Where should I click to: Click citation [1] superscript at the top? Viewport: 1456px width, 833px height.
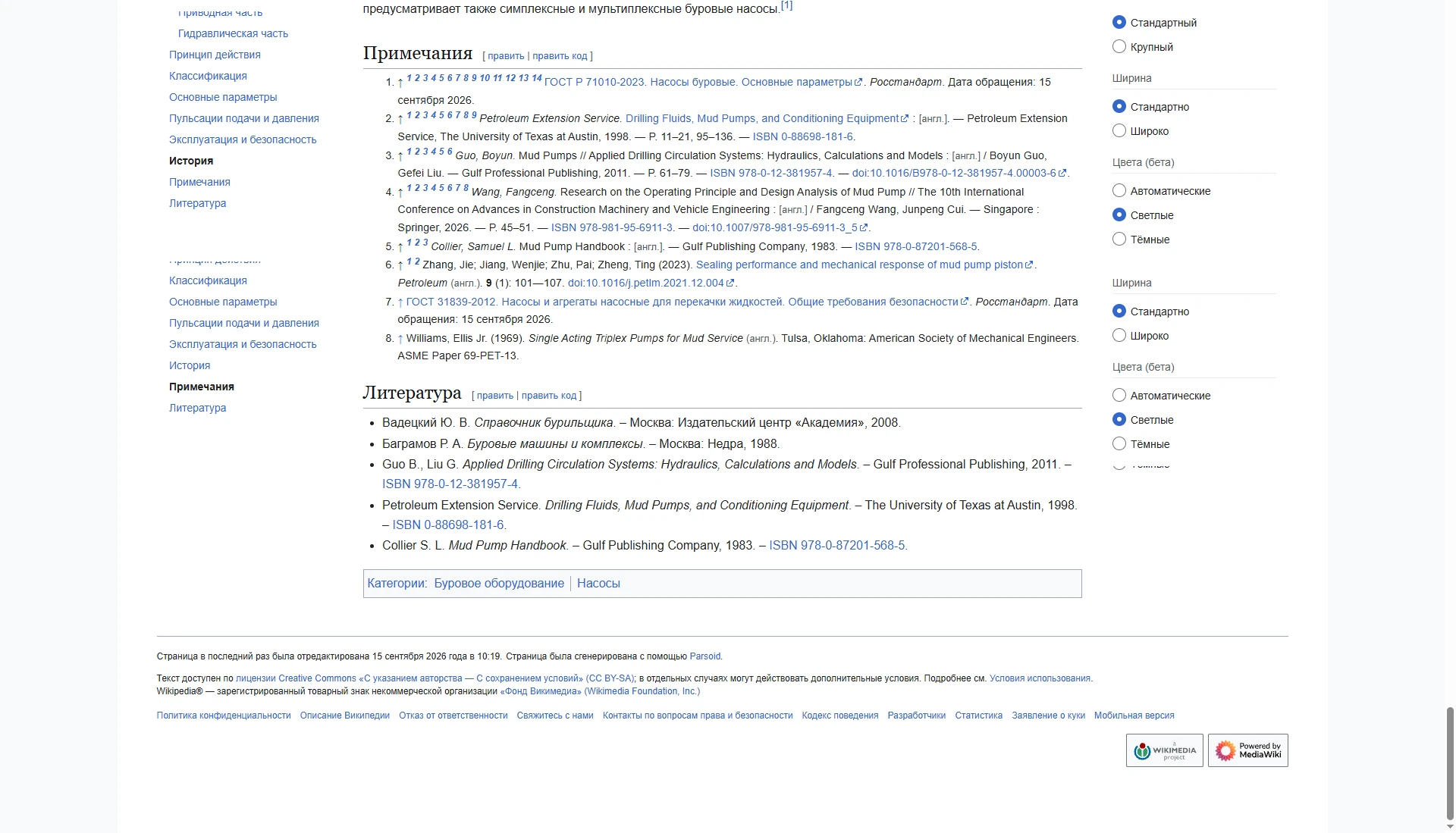click(787, 5)
